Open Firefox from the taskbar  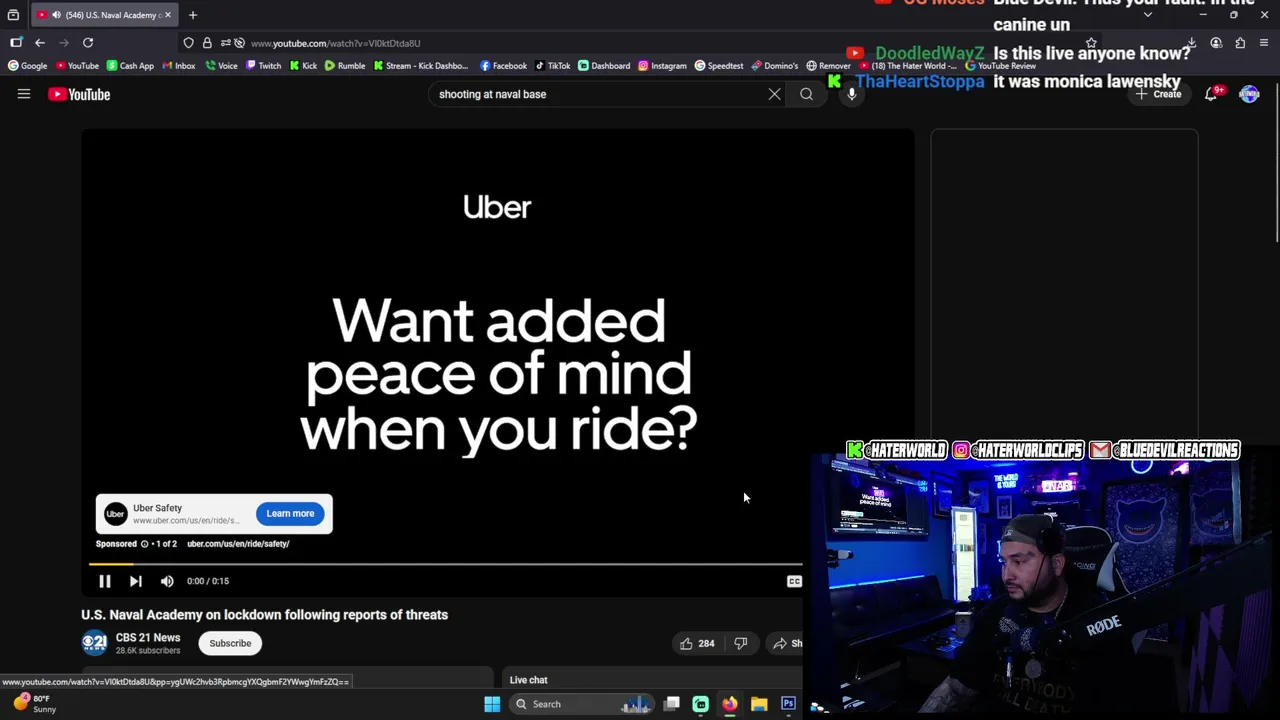[730, 704]
